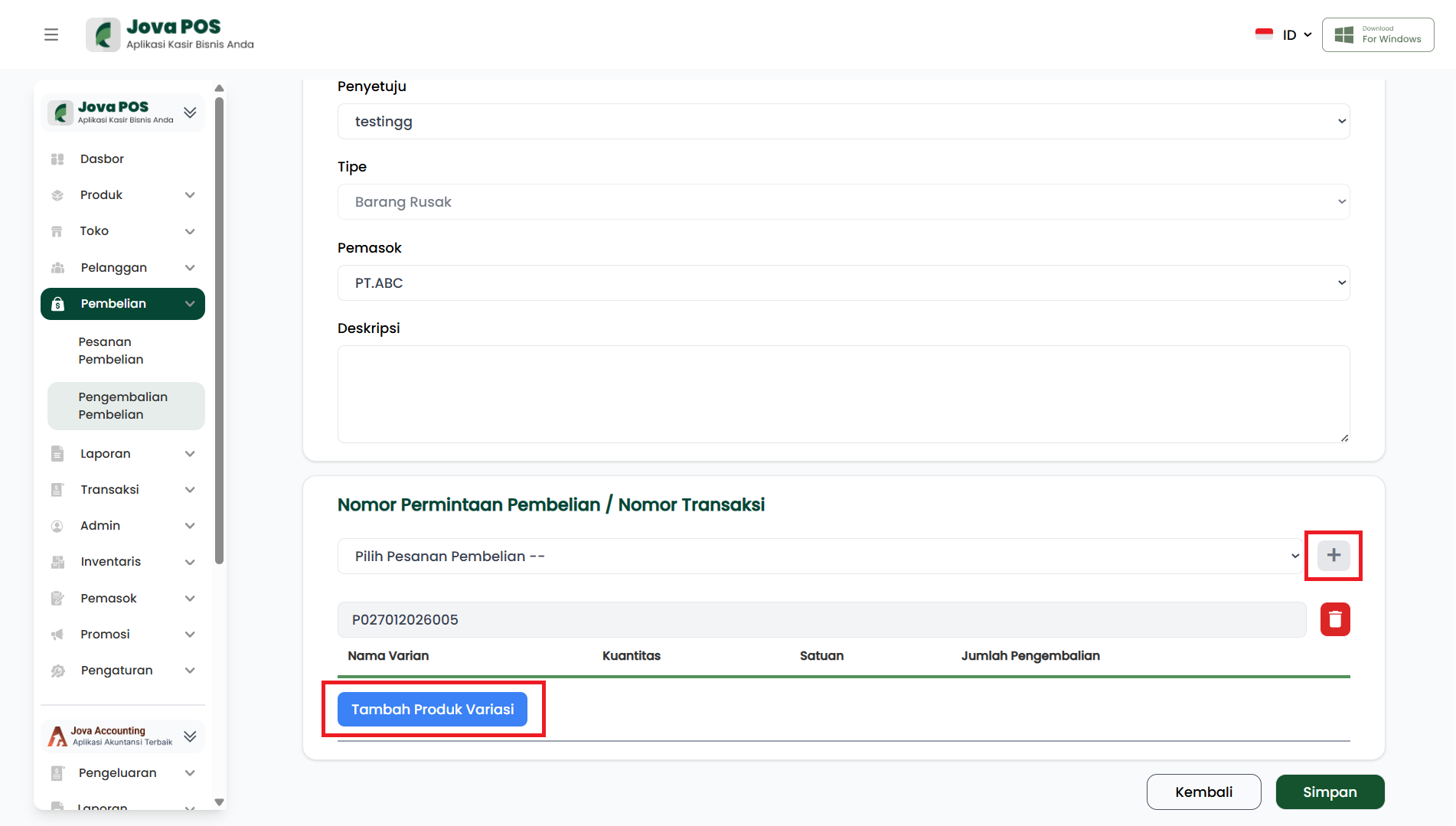Click the plus icon to add purchase order

pos(1333,556)
